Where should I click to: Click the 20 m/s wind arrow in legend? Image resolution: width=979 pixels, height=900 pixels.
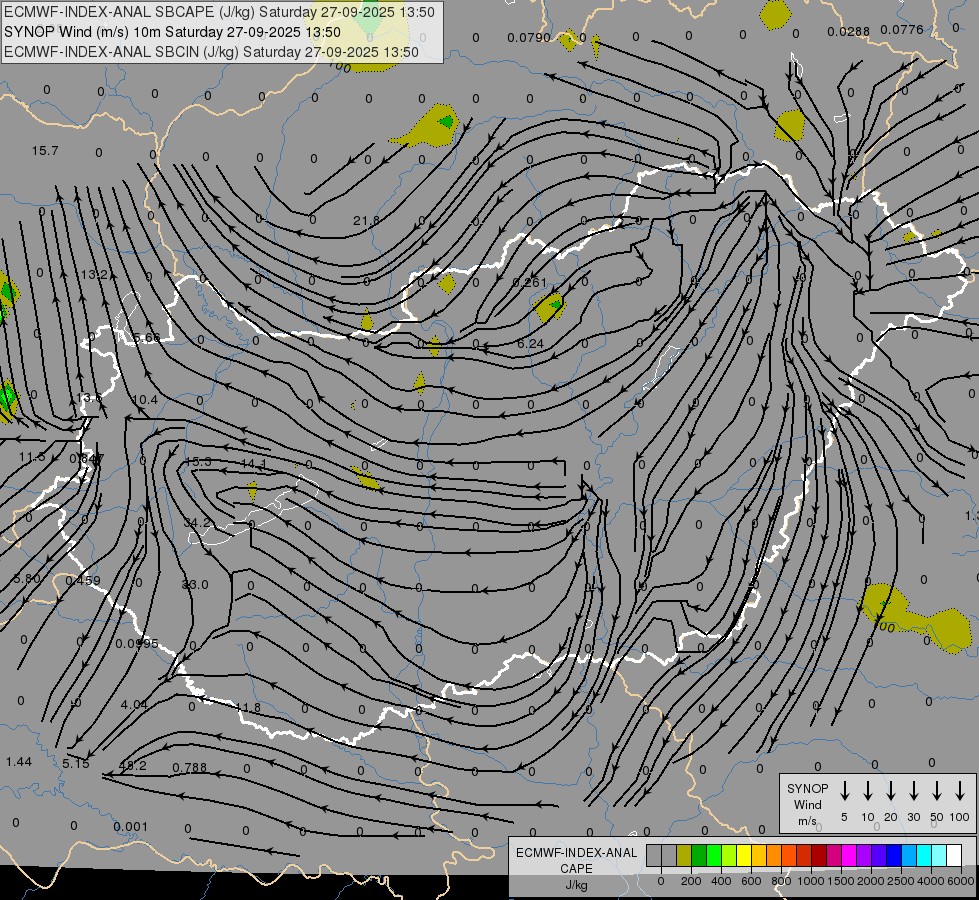click(890, 791)
